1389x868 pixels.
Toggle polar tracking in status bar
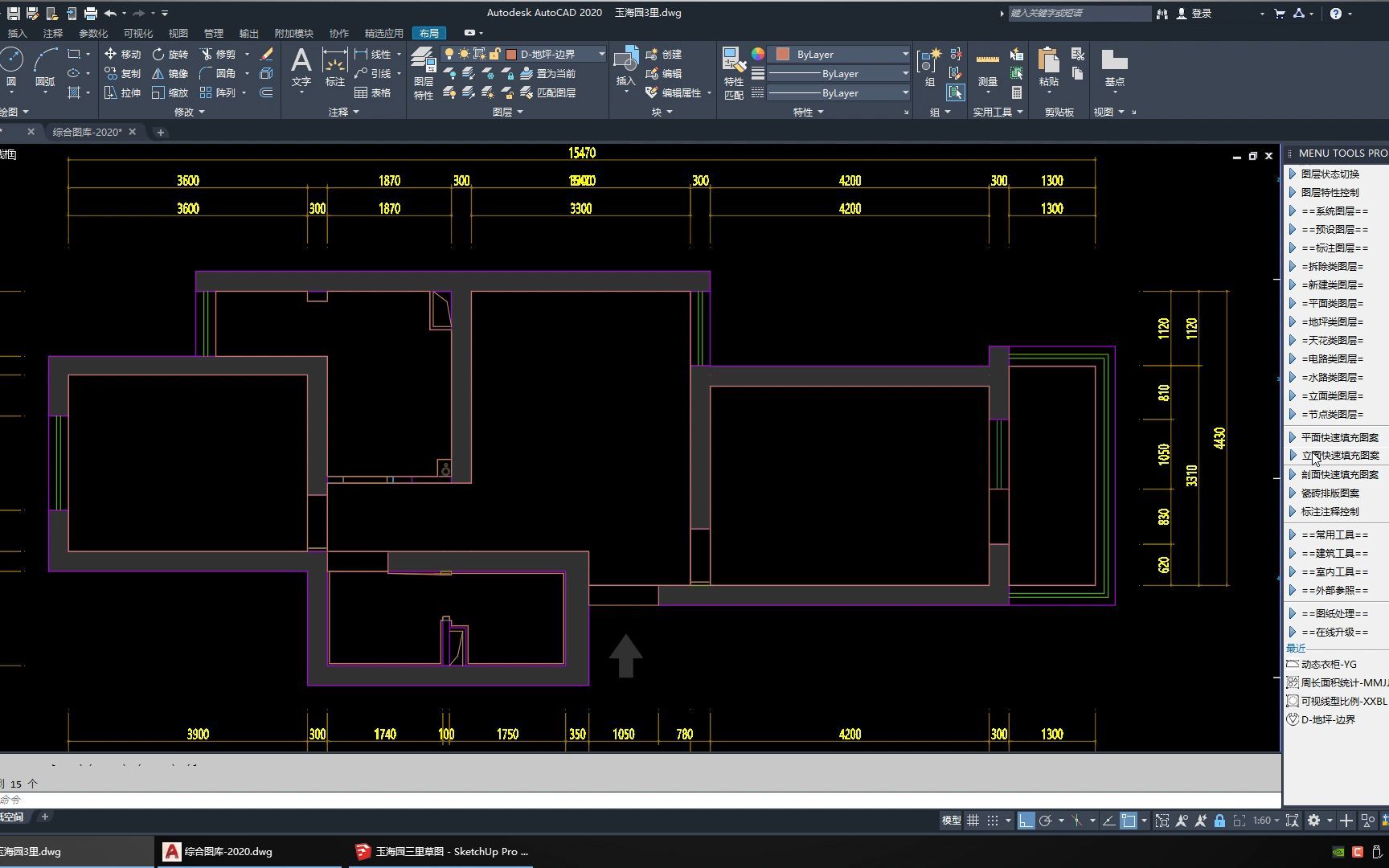[1045, 821]
